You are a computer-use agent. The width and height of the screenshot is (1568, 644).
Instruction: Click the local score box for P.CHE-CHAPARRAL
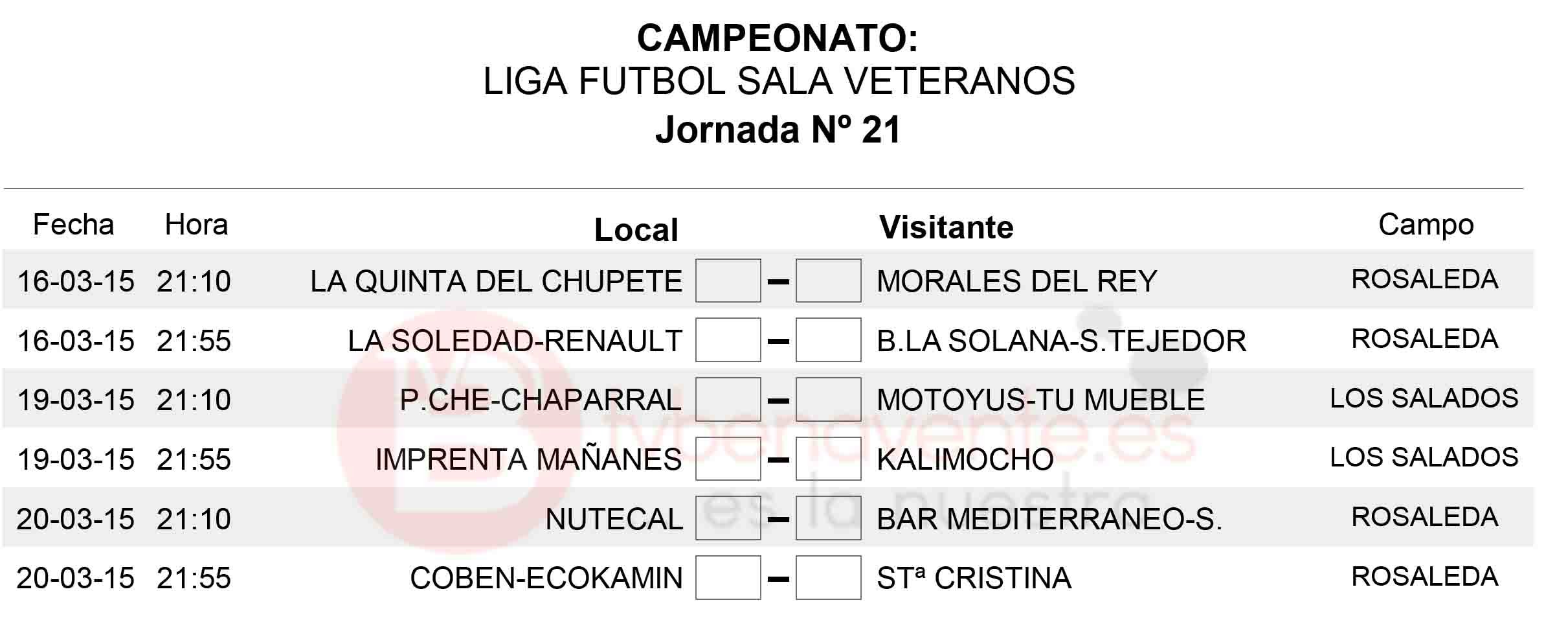728,399
